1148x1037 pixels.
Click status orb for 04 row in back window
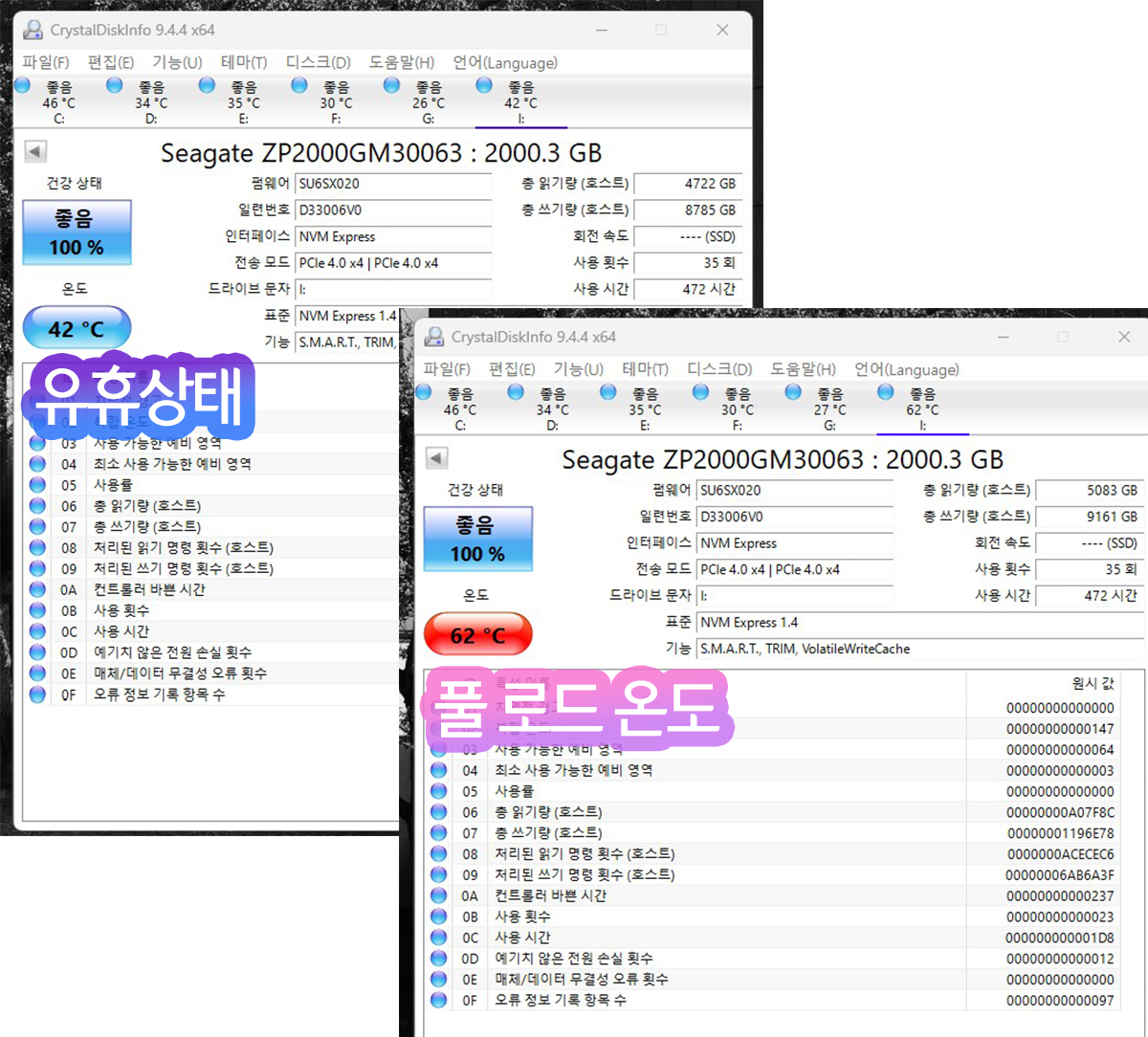(x=37, y=464)
